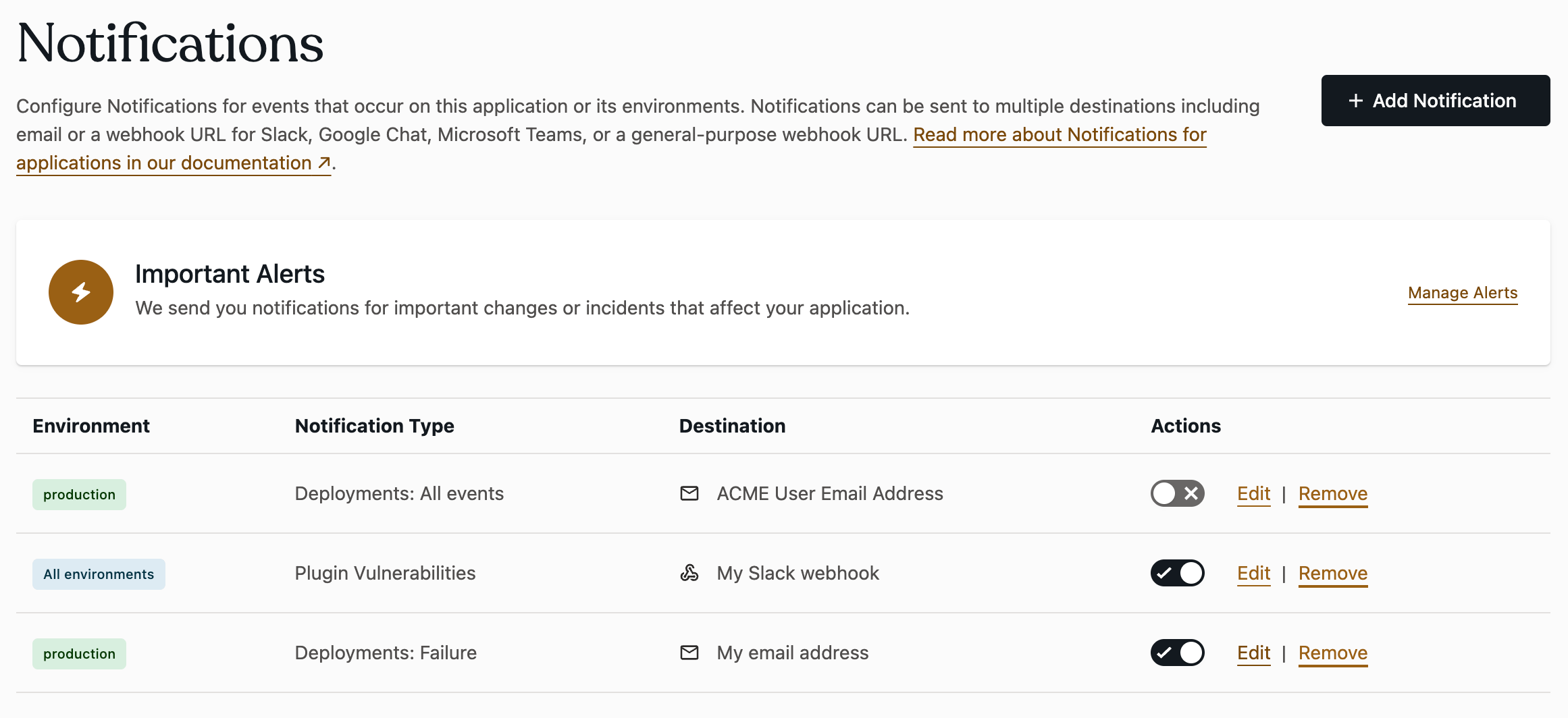Disable the Plugin Vulnerabilities notification toggle
Screen dimensions: 1568x718
point(1177,573)
